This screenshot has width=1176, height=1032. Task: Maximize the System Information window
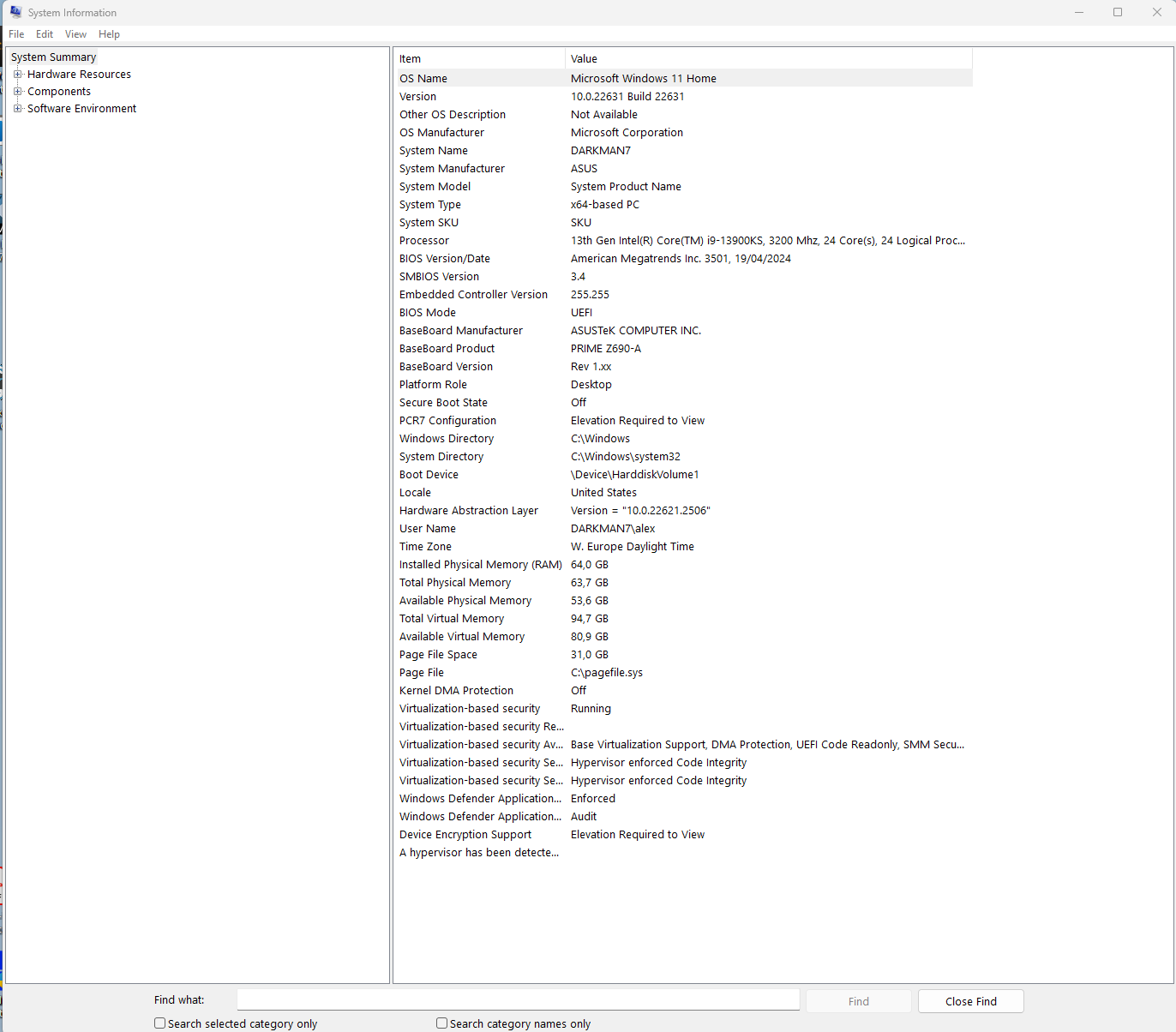(x=1118, y=12)
